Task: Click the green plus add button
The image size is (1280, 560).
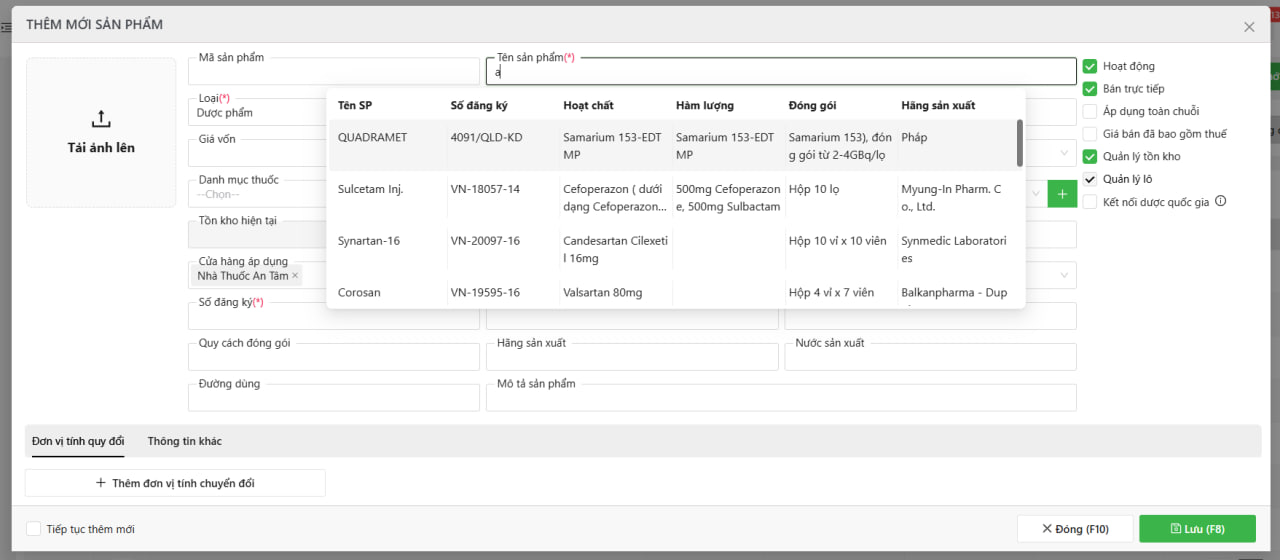Action: (1062, 194)
